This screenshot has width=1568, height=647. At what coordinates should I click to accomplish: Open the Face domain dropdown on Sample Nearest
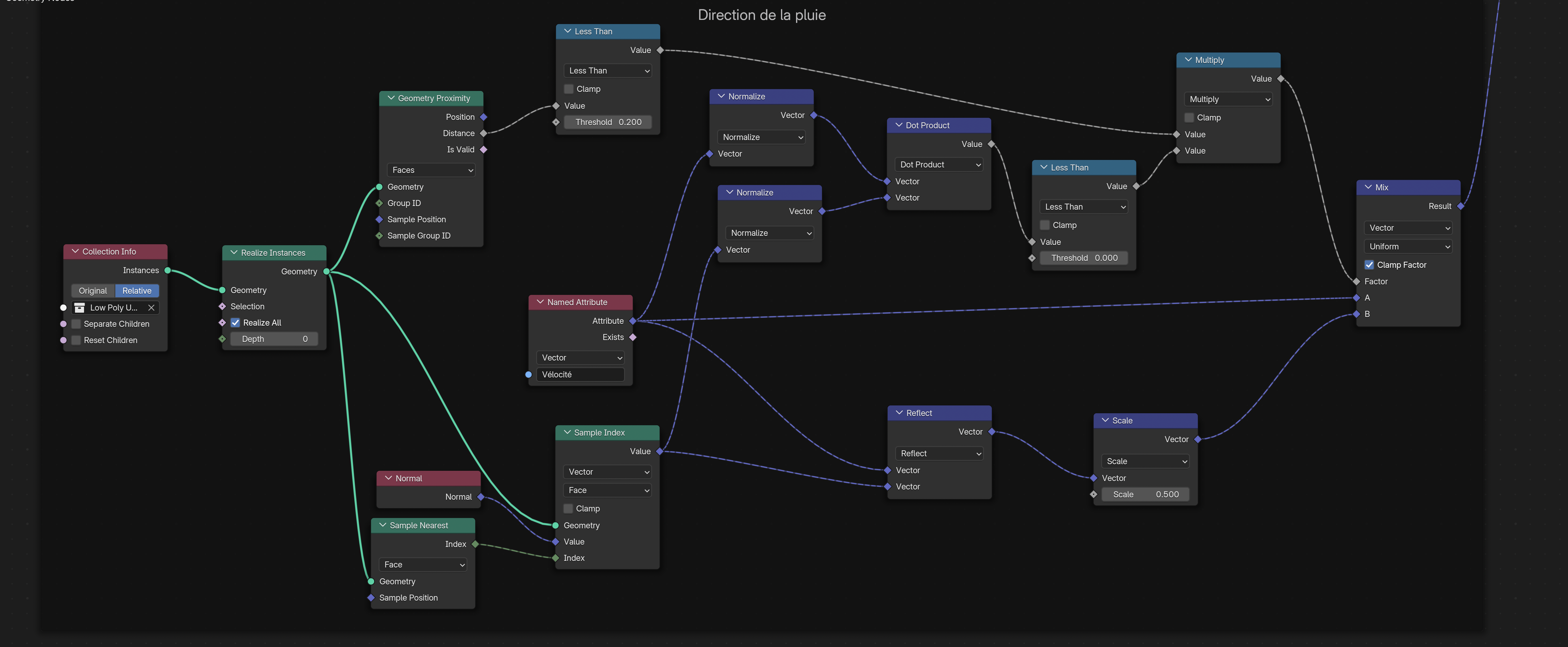click(423, 565)
